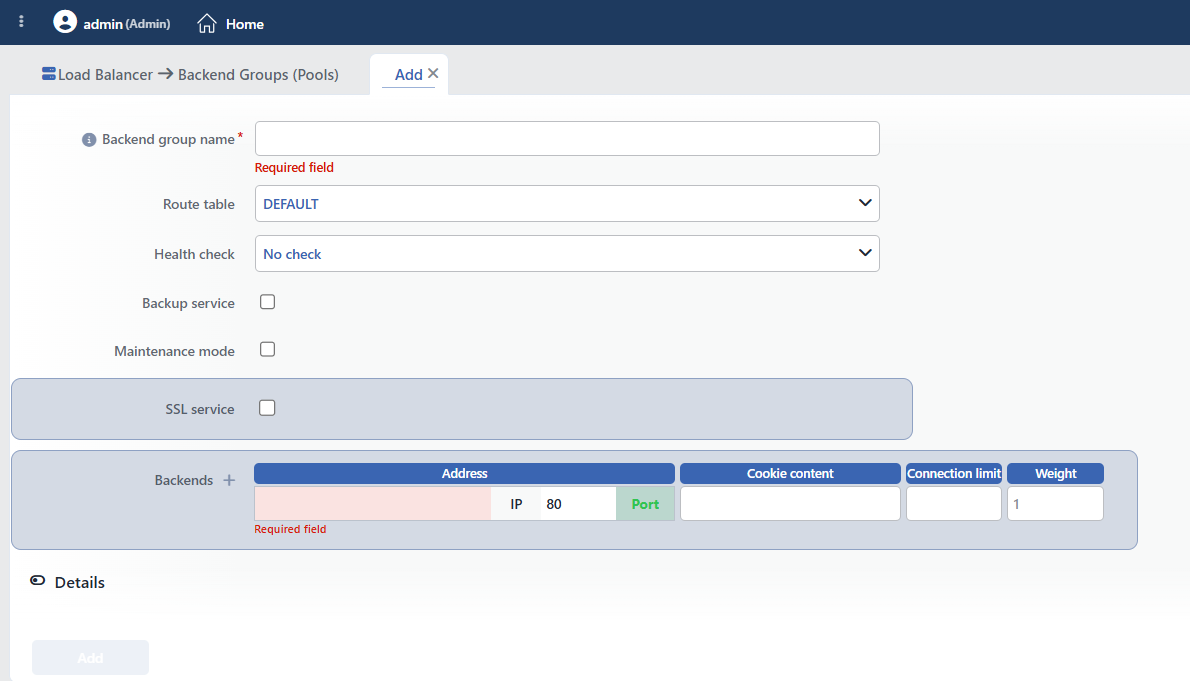This screenshot has width=1190, height=681.
Task: Click Required field message under group name
Action: [x=294, y=168]
